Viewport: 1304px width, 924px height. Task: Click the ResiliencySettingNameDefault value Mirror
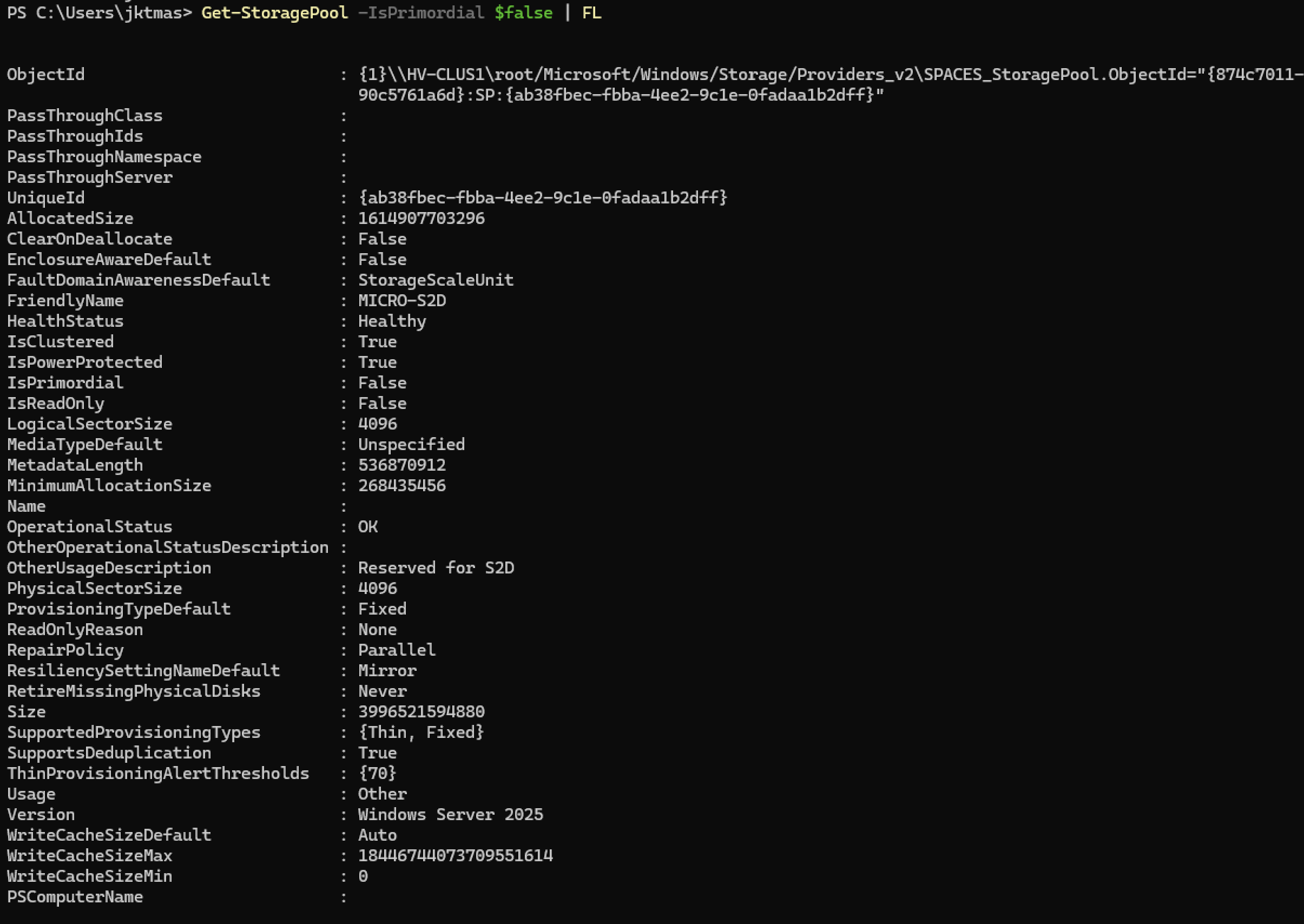387,671
